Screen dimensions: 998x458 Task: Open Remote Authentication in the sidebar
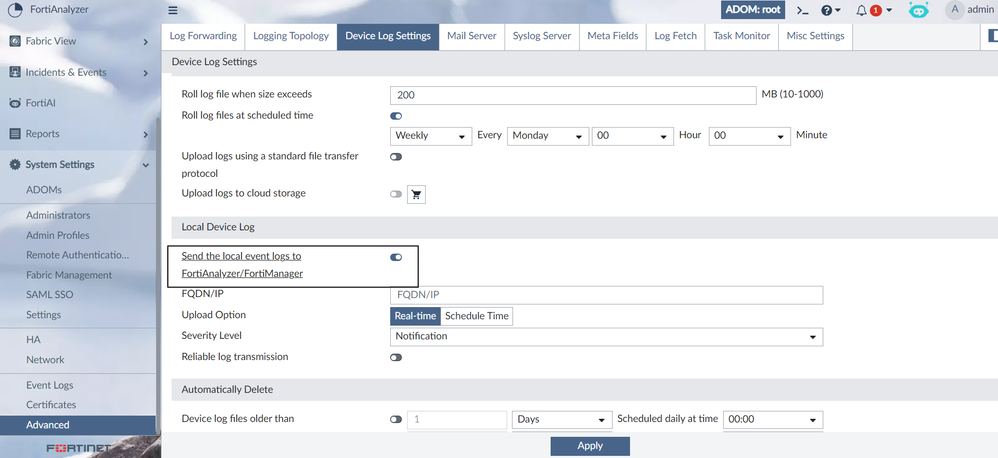[x=78, y=254]
